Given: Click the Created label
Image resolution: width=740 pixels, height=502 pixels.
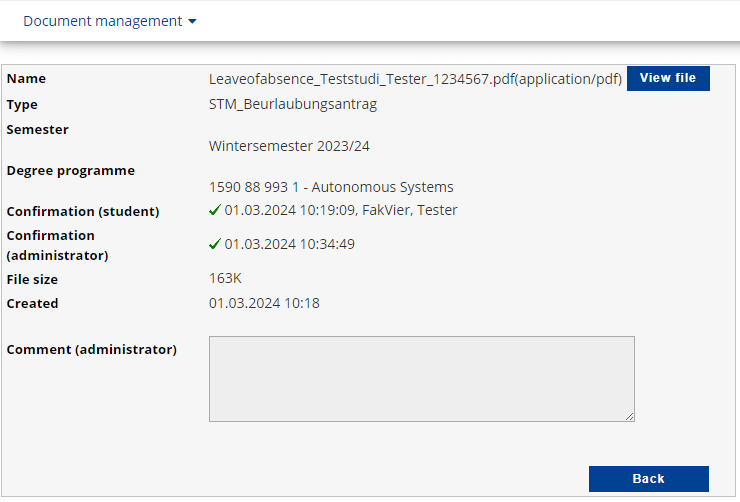Looking at the screenshot, I should (x=33, y=303).
